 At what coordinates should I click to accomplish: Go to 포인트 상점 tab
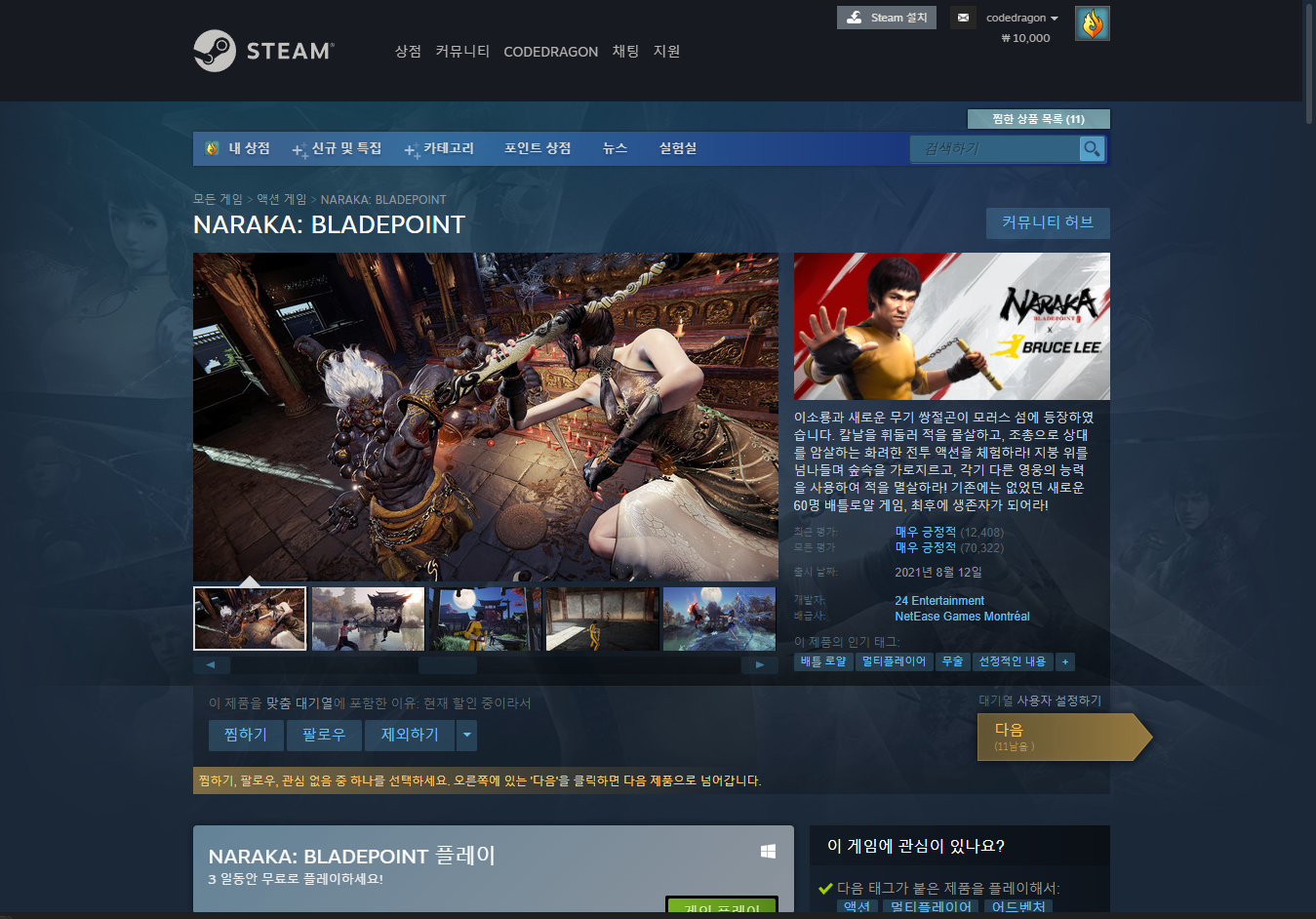pos(538,148)
